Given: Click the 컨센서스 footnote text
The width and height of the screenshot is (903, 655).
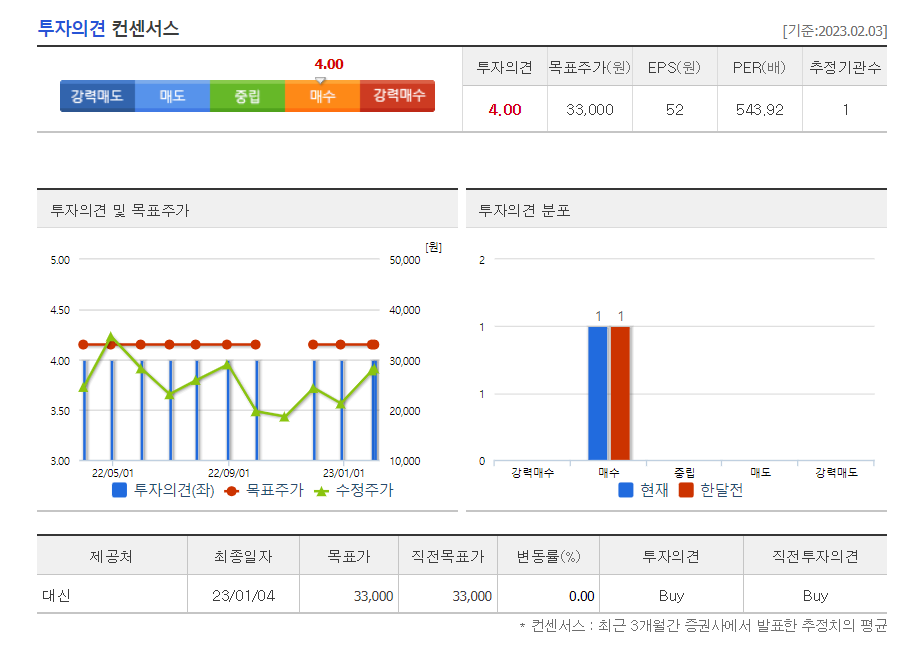Looking at the screenshot, I should [x=703, y=625].
